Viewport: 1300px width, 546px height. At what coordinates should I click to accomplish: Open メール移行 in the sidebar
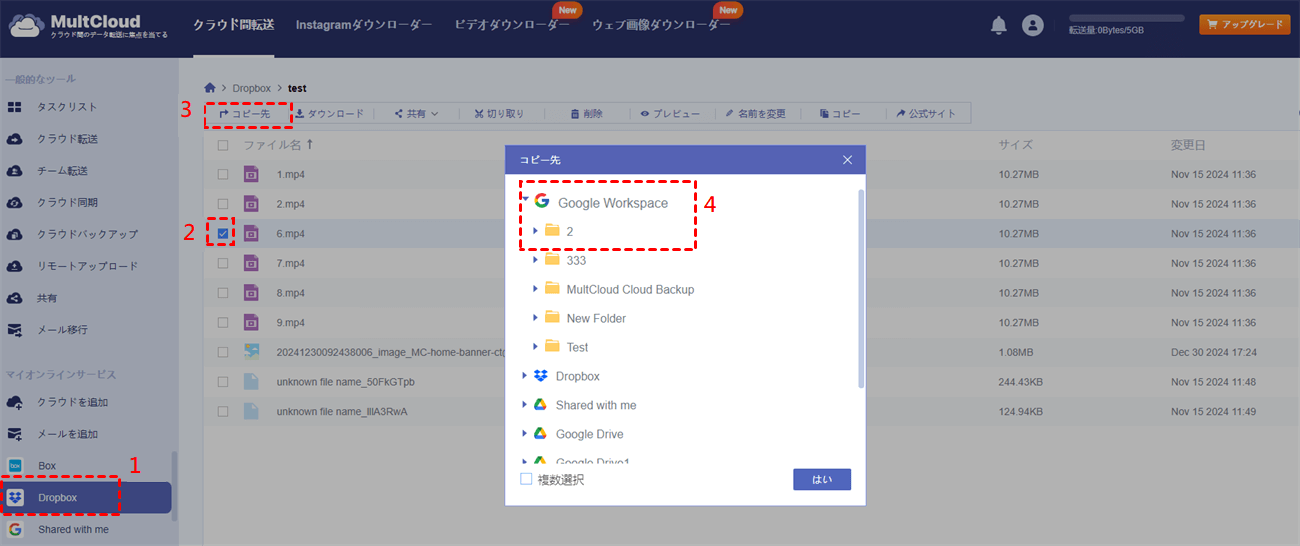pyautogui.click(x=62, y=329)
